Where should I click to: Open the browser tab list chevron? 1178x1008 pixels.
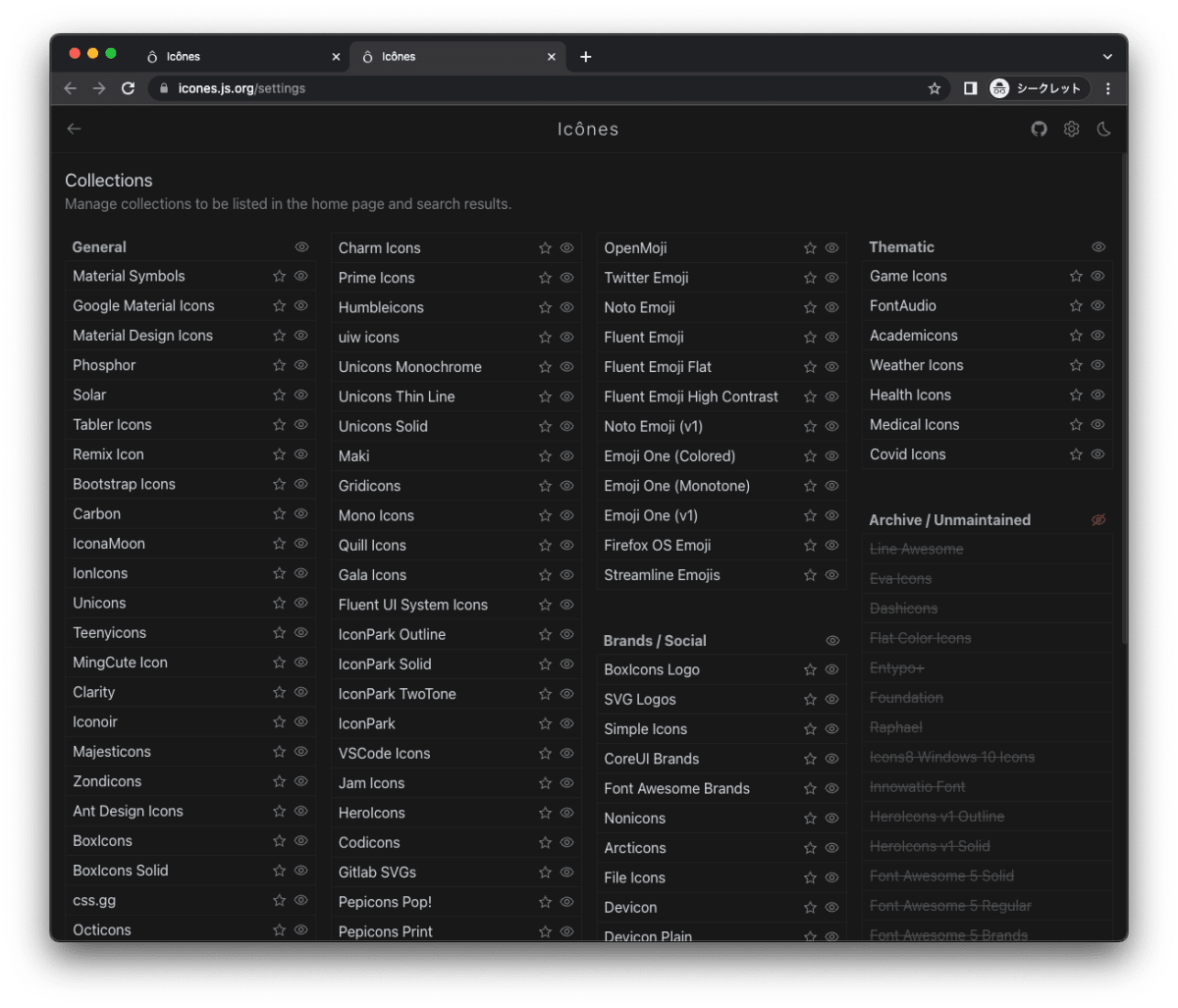coord(1107,57)
